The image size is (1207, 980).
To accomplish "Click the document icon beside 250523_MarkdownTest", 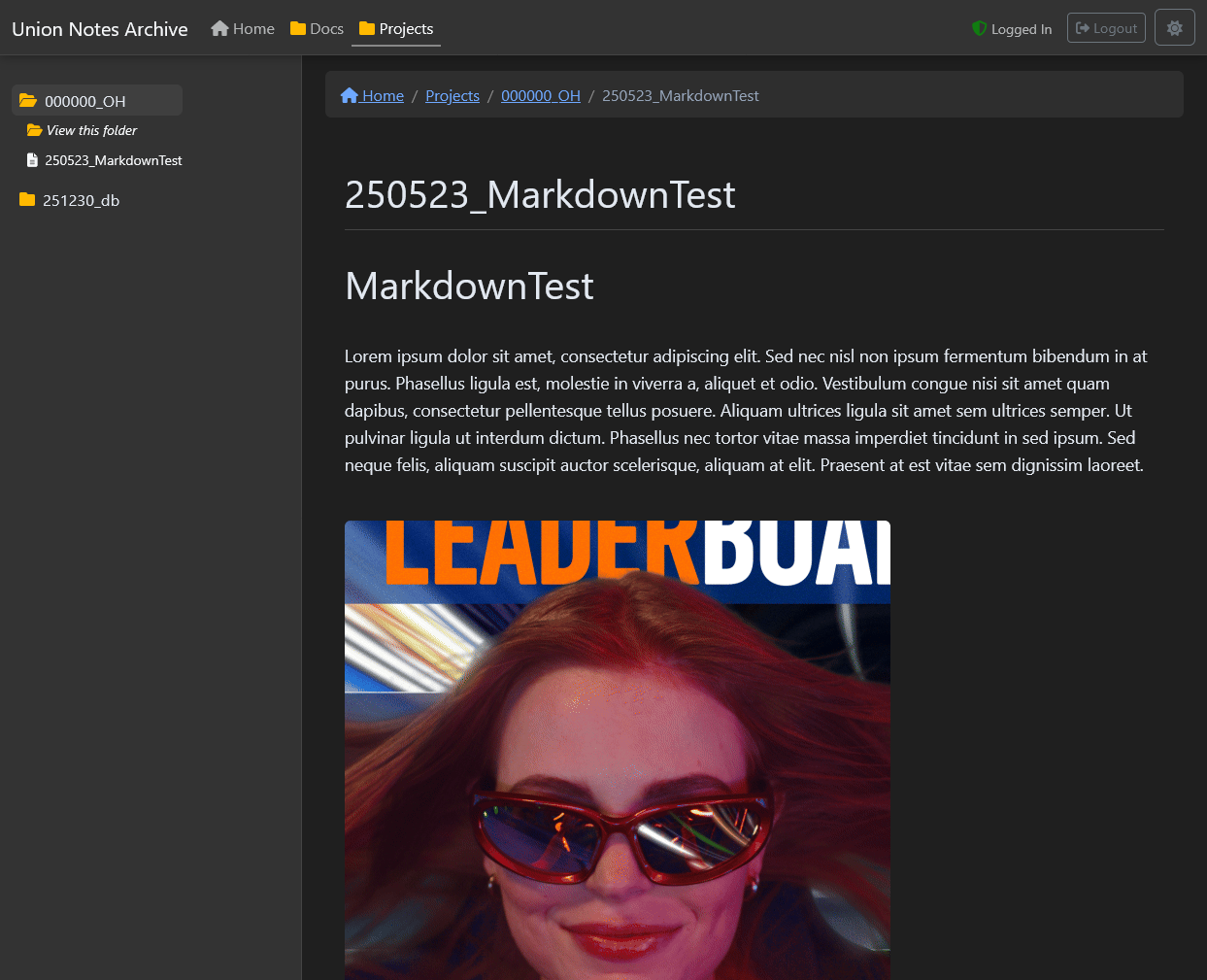I will (32, 160).
